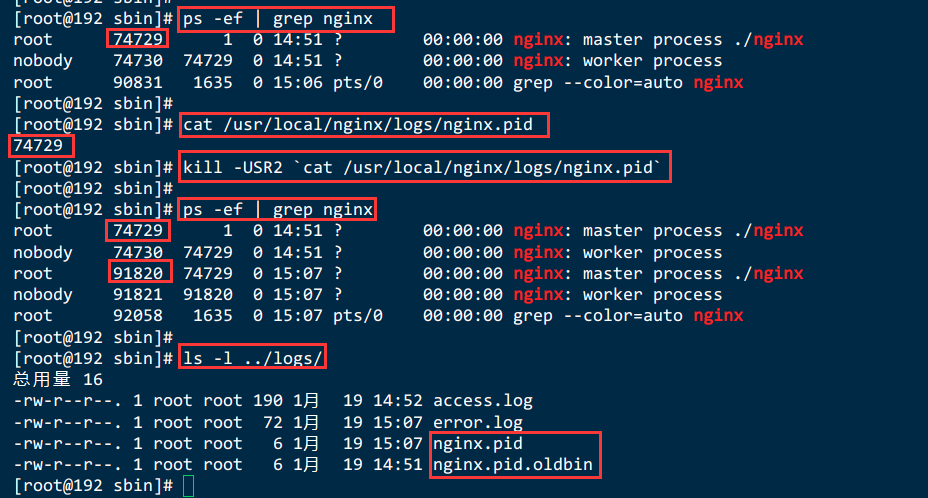Click PID 74729 in second ps output
The height and width of the screenshot is (498, 928).
[x=138, y=231]
